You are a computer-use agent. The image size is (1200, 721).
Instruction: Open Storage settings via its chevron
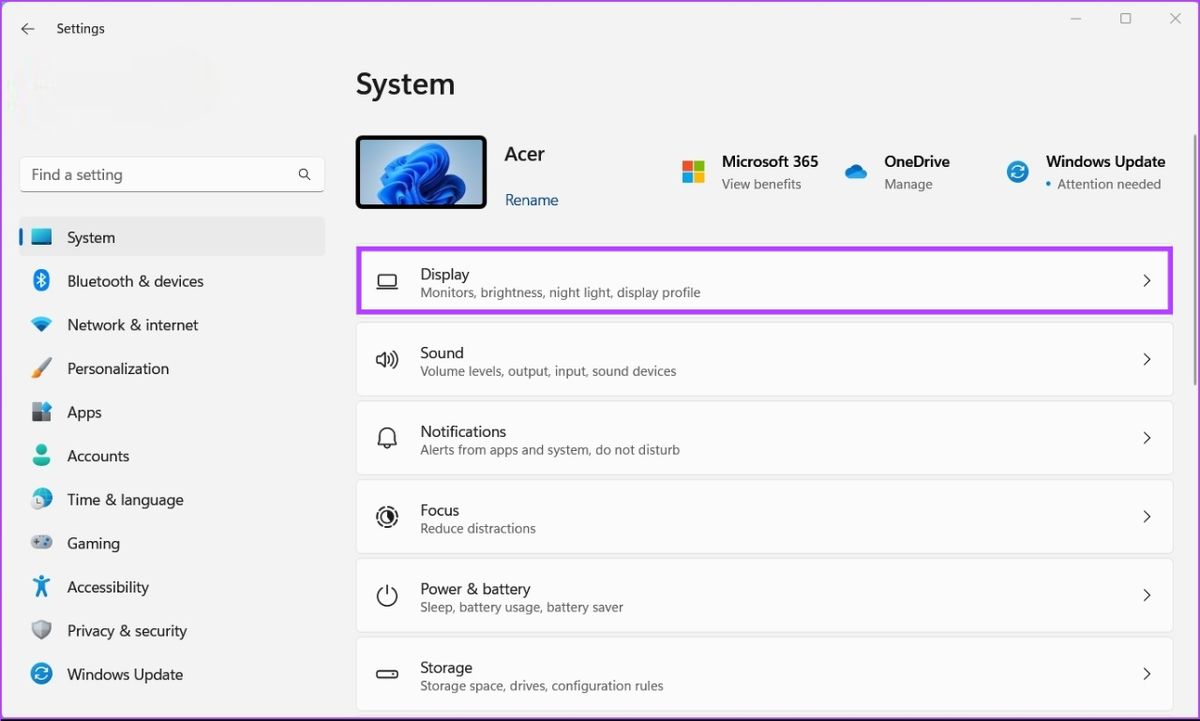(x=1147, y=674)
